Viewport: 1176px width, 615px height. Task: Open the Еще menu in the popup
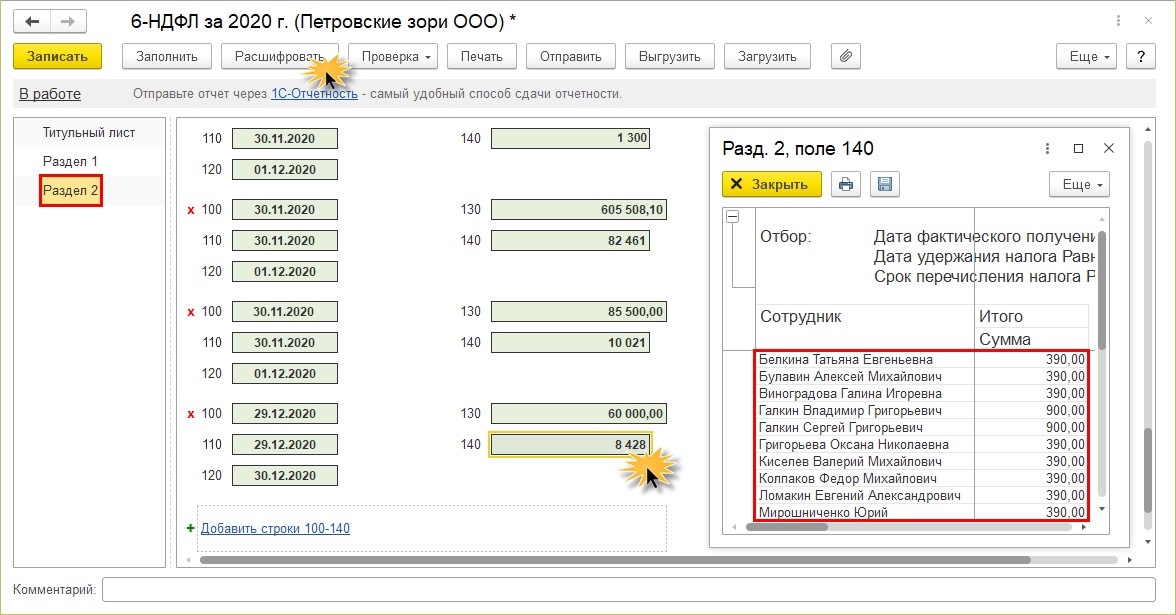[1079, 184]
